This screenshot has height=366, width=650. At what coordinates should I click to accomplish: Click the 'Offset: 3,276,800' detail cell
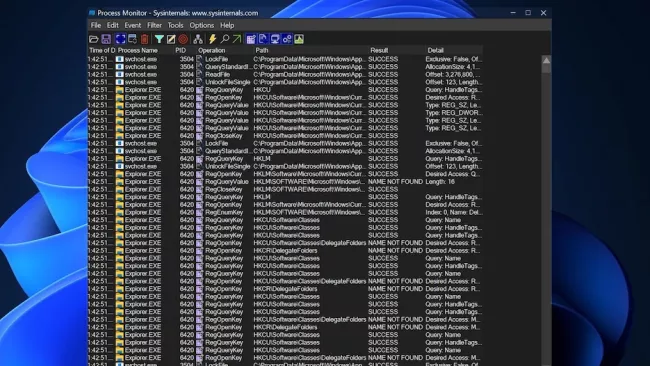[453, 75]
